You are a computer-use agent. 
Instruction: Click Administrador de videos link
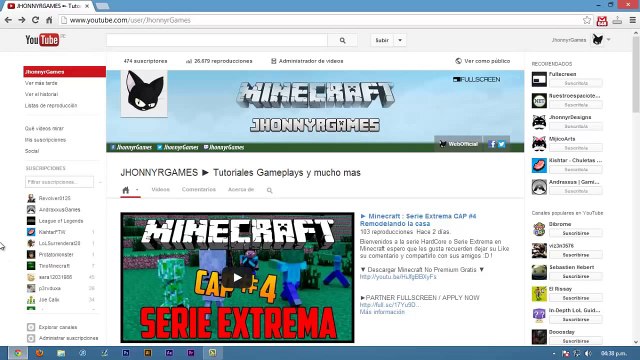(x=307, y=61)
